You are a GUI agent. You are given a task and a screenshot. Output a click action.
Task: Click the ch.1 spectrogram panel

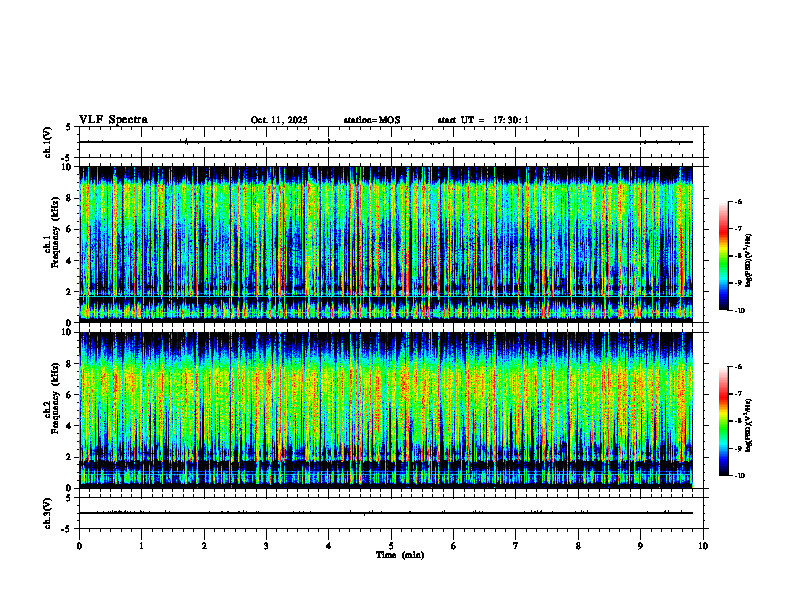(386, 244)
